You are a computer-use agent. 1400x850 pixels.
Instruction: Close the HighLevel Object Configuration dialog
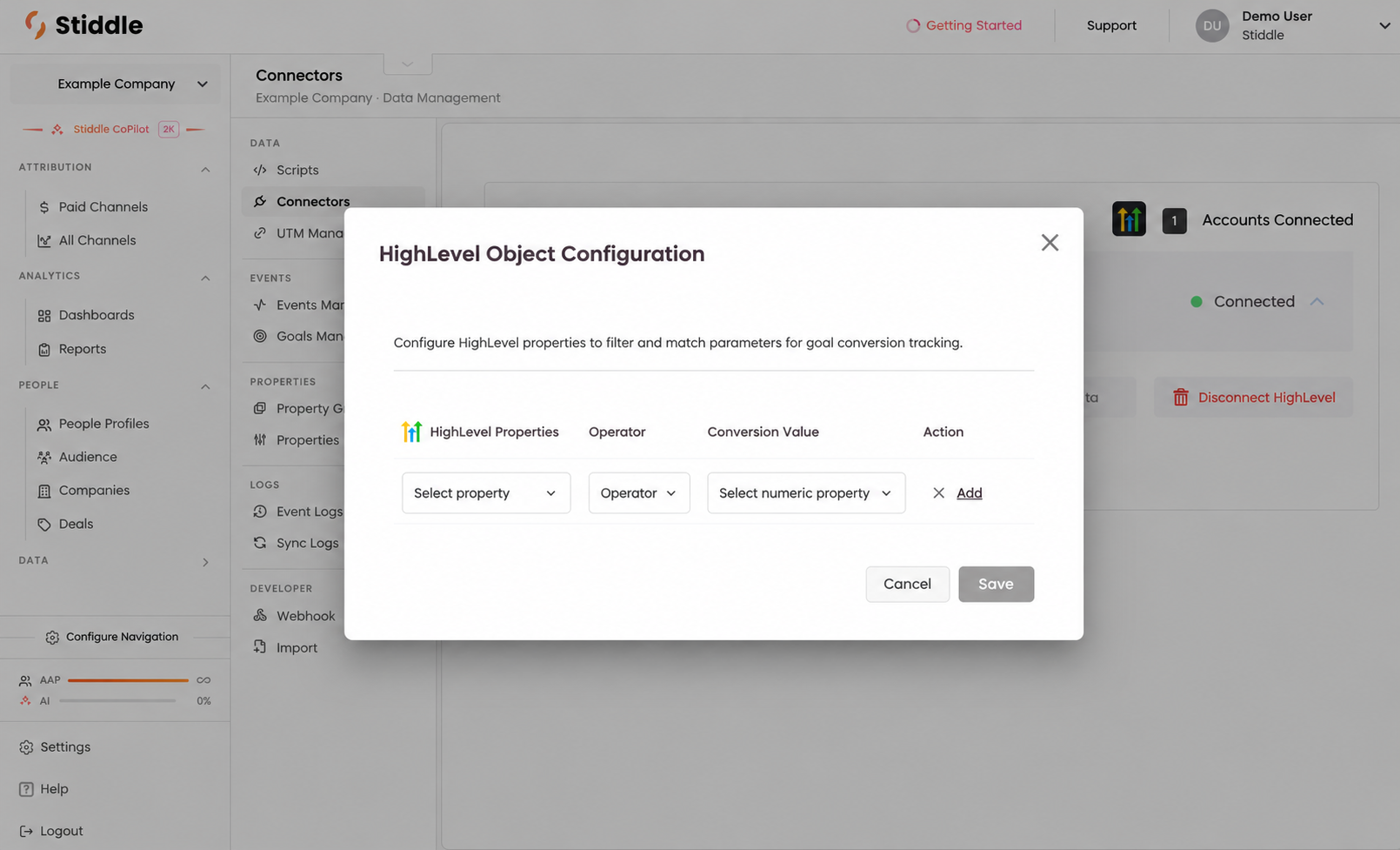click(1050, 243)
